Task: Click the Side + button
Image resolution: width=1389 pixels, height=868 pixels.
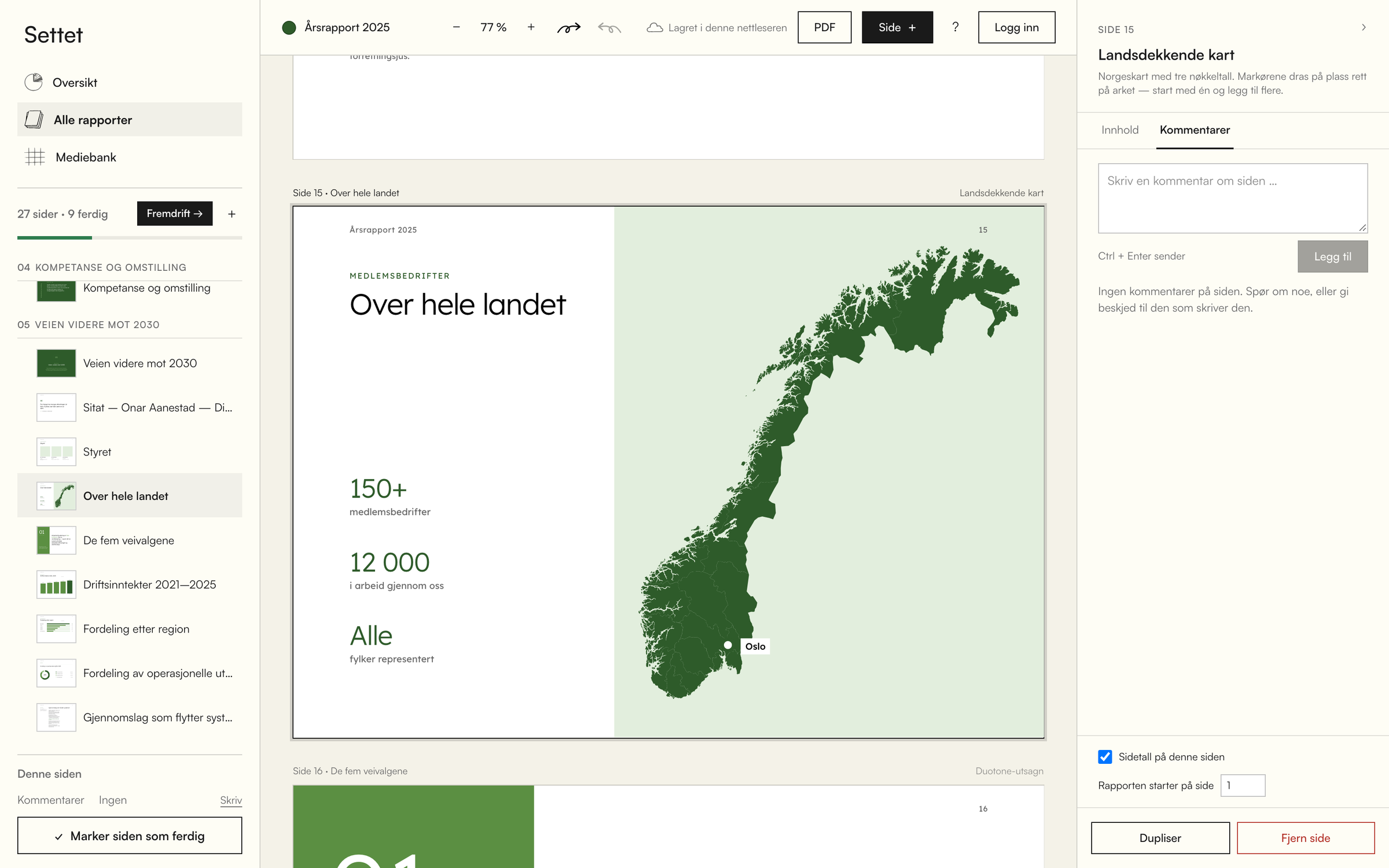Action: pyautogui.click(x=897, y=27)
